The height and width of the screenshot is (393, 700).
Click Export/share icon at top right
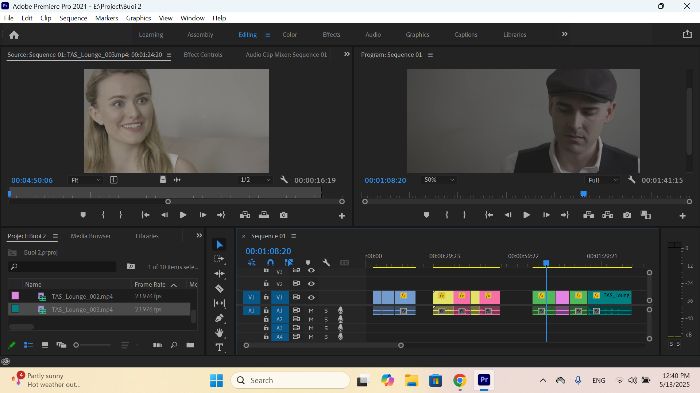(687, 34)
